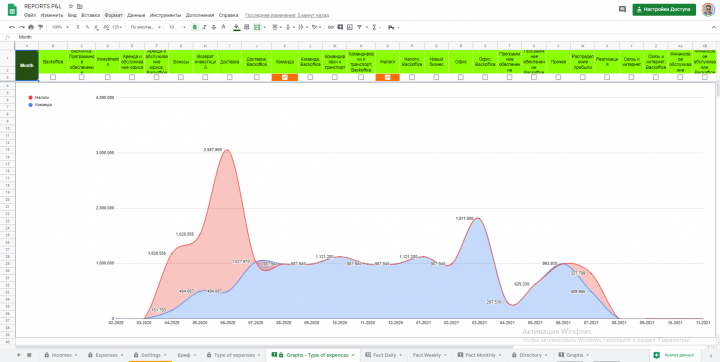Image resolution: width=720 pixels, height=362 pixels.
Task: Open the last edit history link
Action: click(287, 15)
